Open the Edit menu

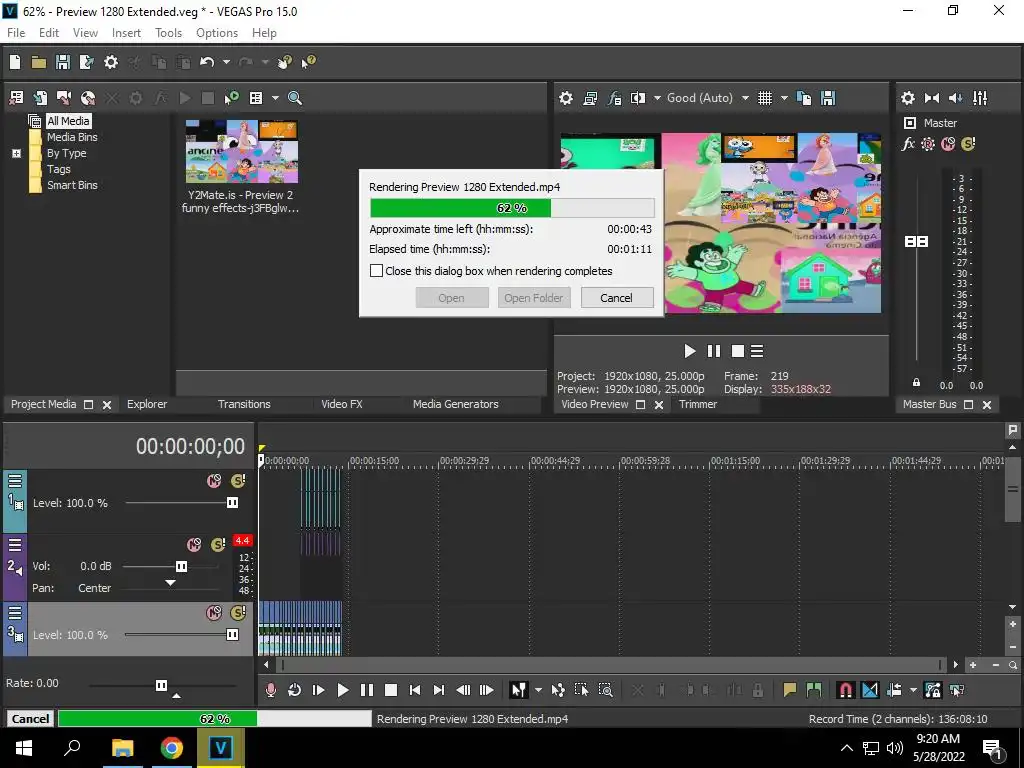[x=49, y=33]
